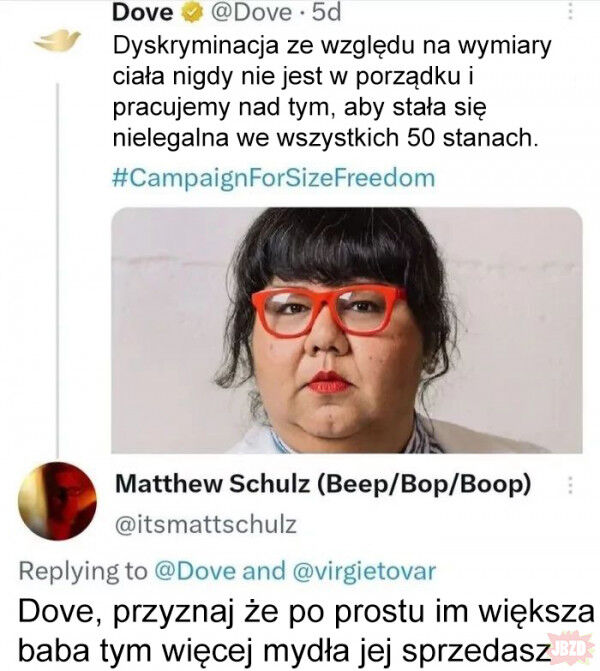Viewport: 600px width, 671px height.
Task: Click Matthew Schulz's profile picture
Action: [x=57, y=501]
